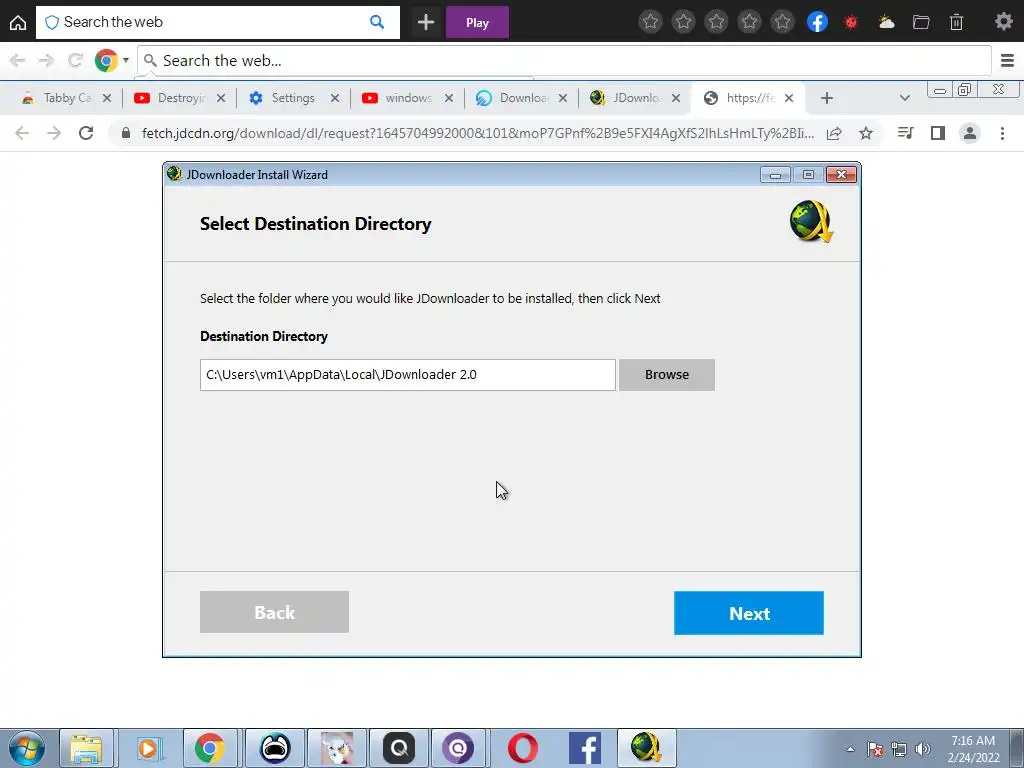This screenshot has width=1024, height=768.
Task: Click the fifth star bookmark slot
Action: click(782, 22)
